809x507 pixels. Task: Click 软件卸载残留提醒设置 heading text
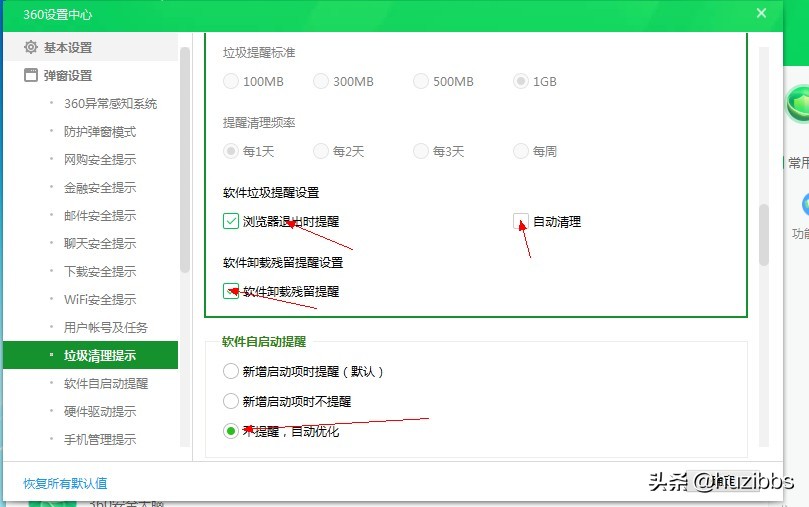coord(283,263)
